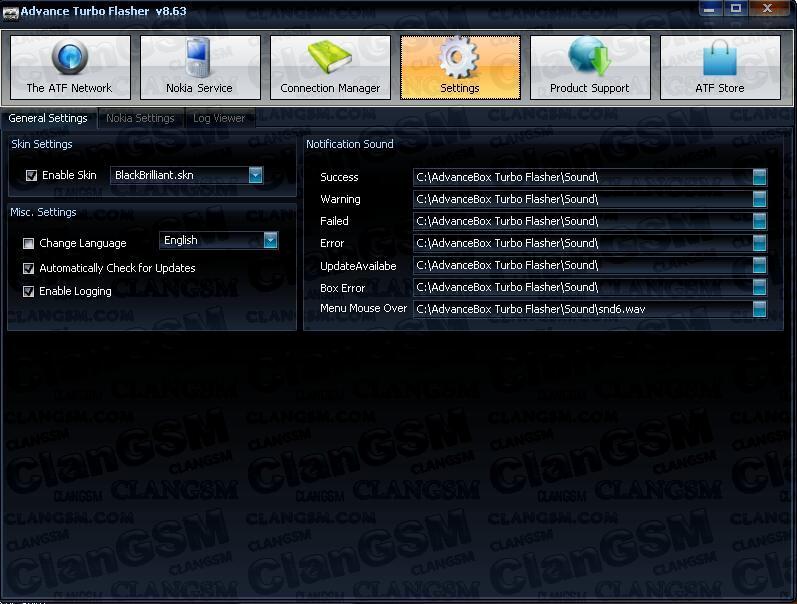This screenshot has width=797, height=604.
Task: Toggle the Enable Logging checkbox
Action: point(28,291)
